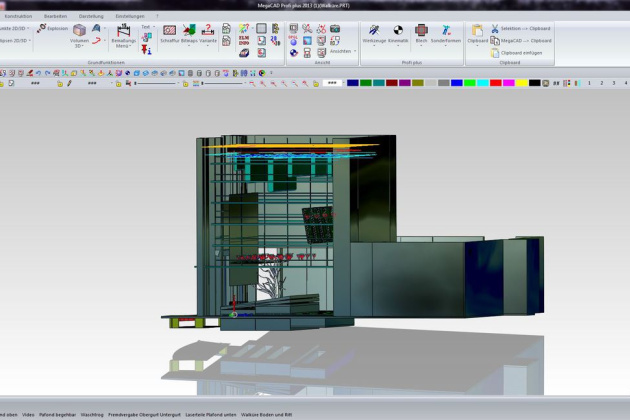Select the Bitmaps tool icon
This screenshot has width=630, height=420.
click(x=188, y=32)
